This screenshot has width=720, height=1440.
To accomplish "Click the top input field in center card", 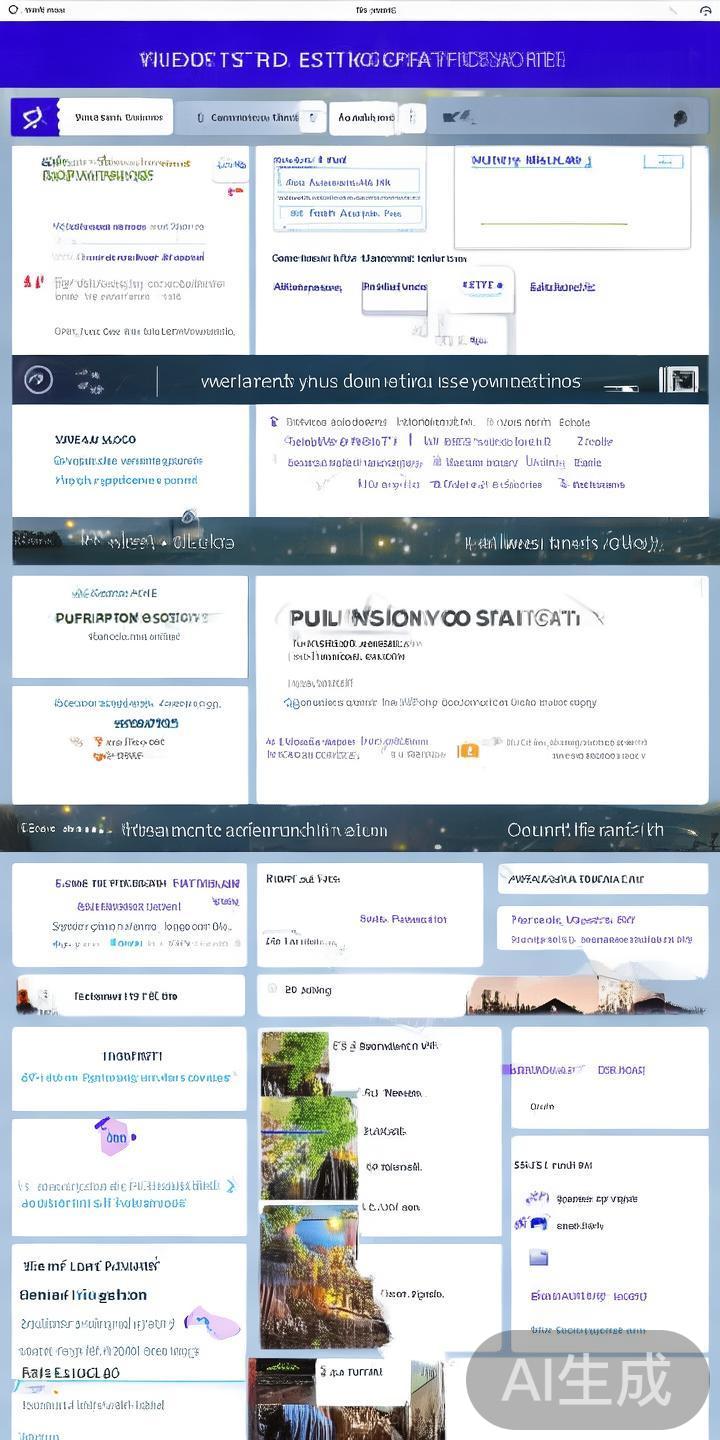I will [x=349, y=183].
